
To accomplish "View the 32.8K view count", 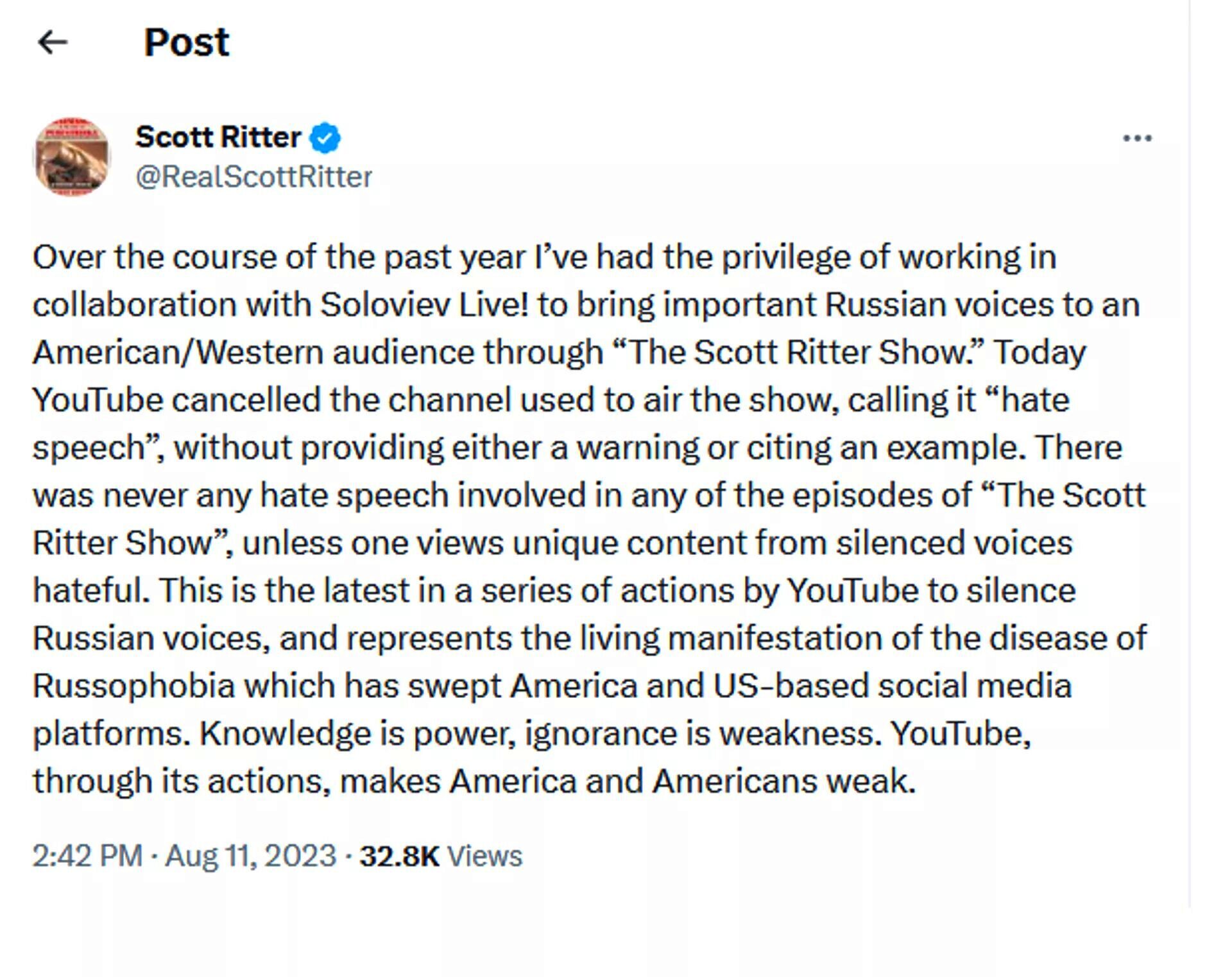I will coord(399,856).
